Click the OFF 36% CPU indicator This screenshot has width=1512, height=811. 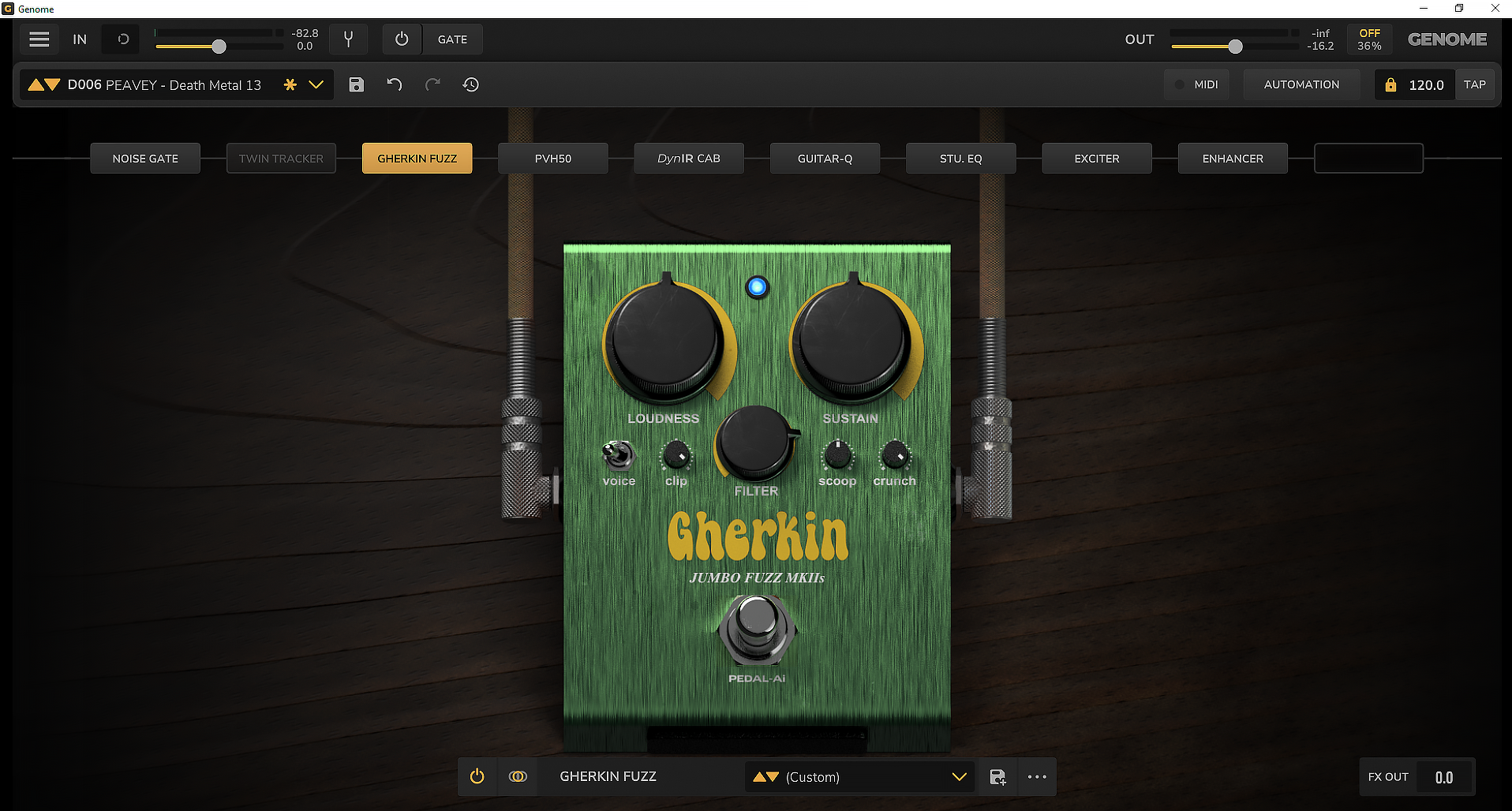pyautogui.click(x=1370, y=39)
